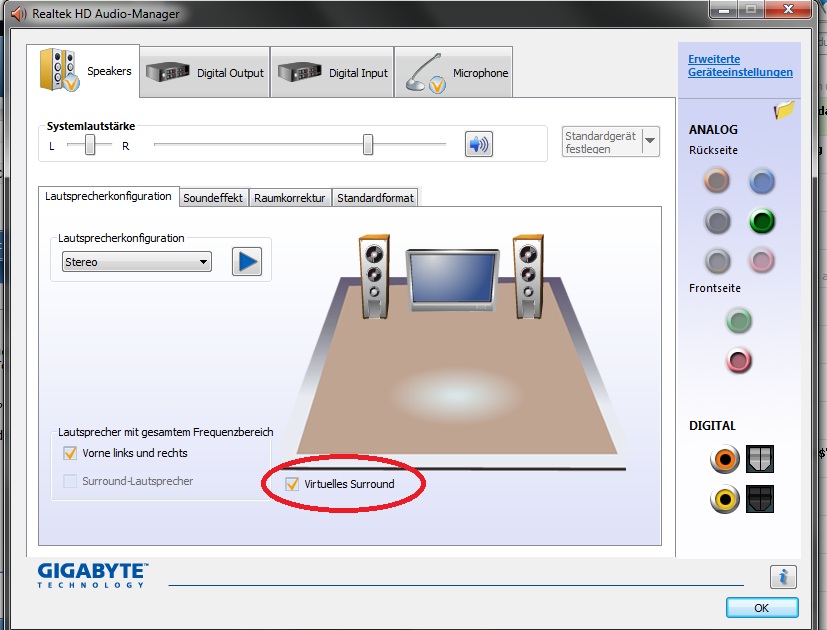
Task: Click the active green rear jack
Action: click(x=762, y=221)
